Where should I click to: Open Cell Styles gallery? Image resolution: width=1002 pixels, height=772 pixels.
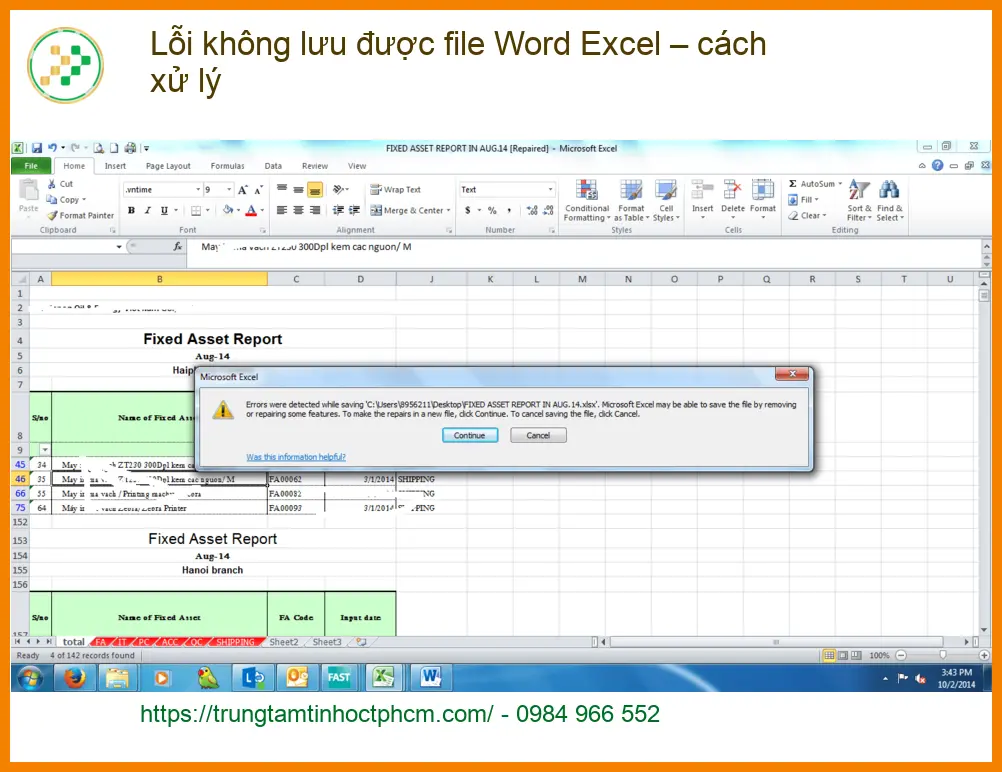tap(666, 201)
